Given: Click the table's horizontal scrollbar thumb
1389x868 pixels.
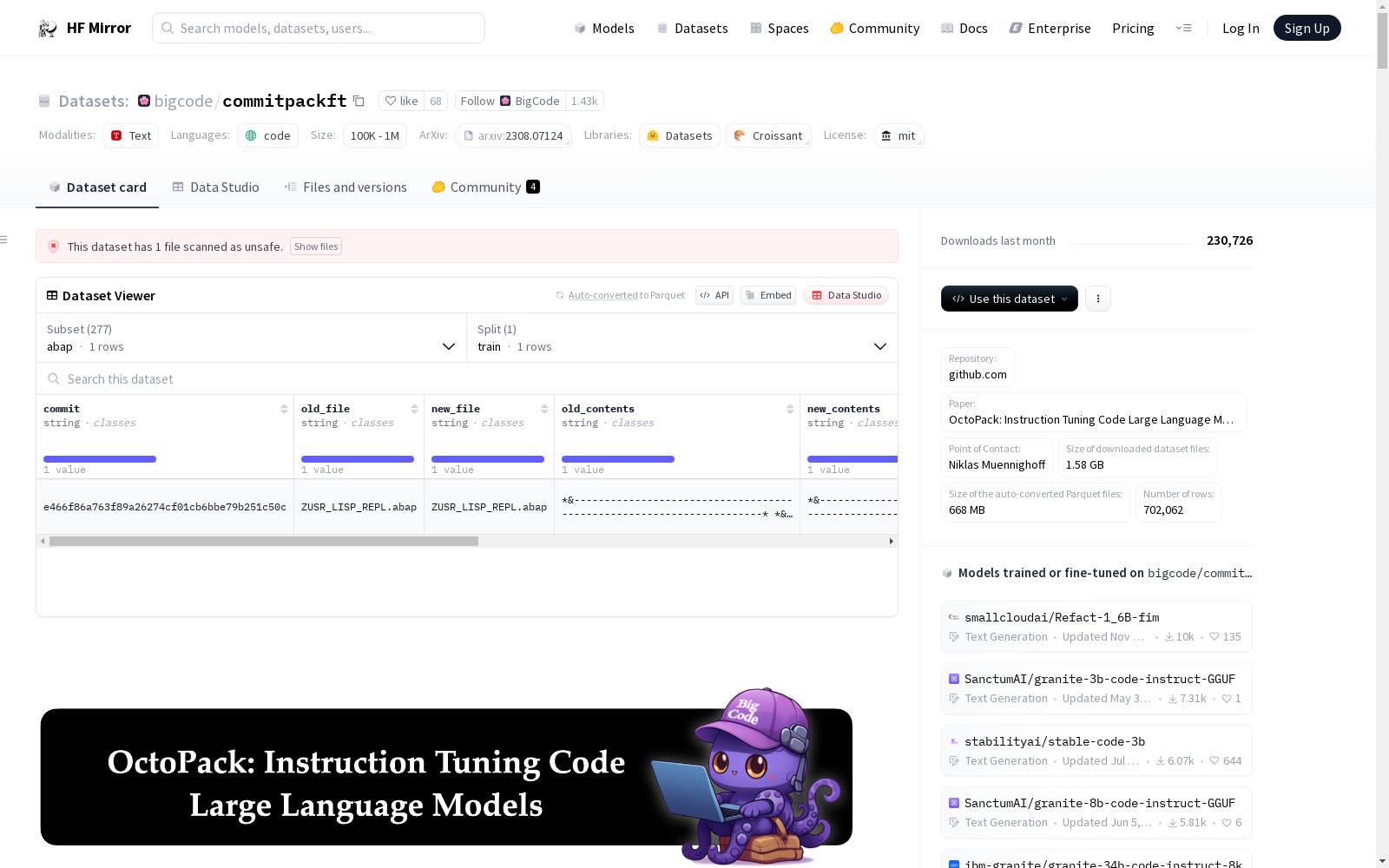Looking at the screenshot, I should [264, 541].
